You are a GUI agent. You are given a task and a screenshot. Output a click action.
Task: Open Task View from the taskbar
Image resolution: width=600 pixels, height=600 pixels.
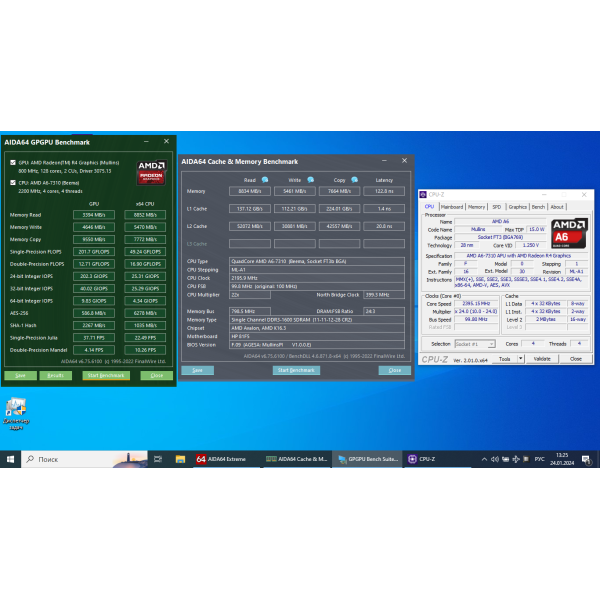coord(158,459)
